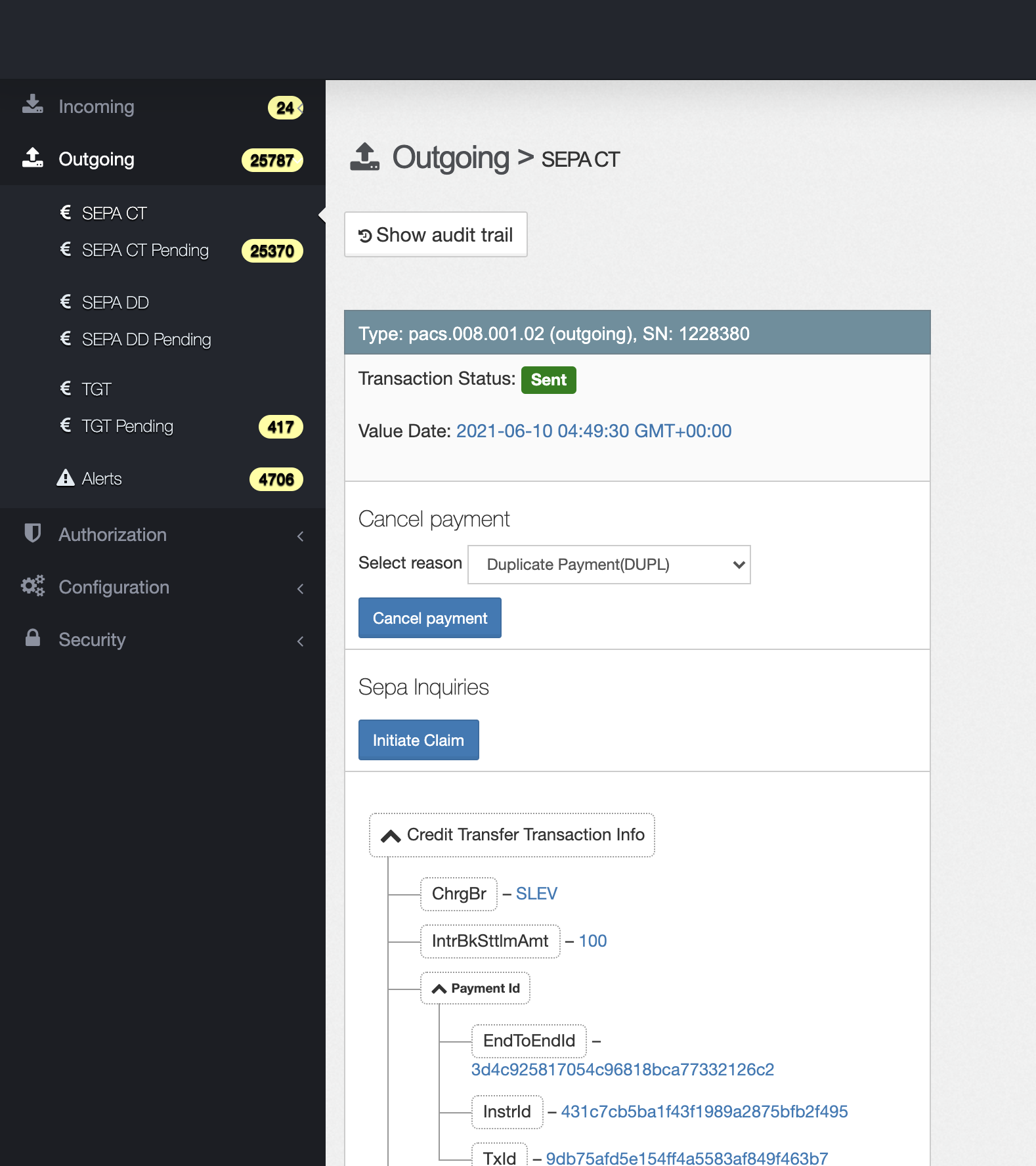Open the Select reason dropdown
The height and width of the screenshot is (1166, 1036).
pyautogui.click(x=609, y=565)
